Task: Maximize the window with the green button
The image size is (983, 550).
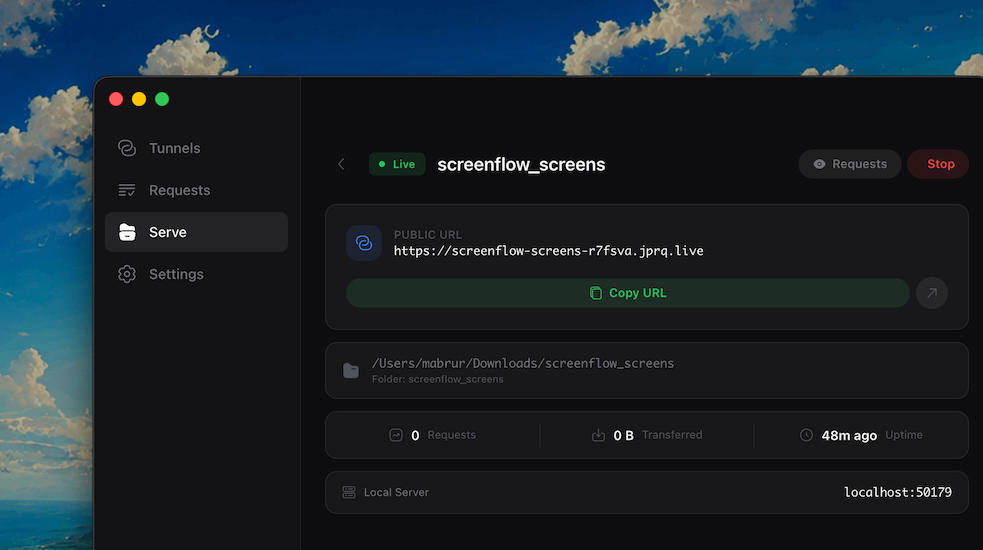Action: click(162, 99)
